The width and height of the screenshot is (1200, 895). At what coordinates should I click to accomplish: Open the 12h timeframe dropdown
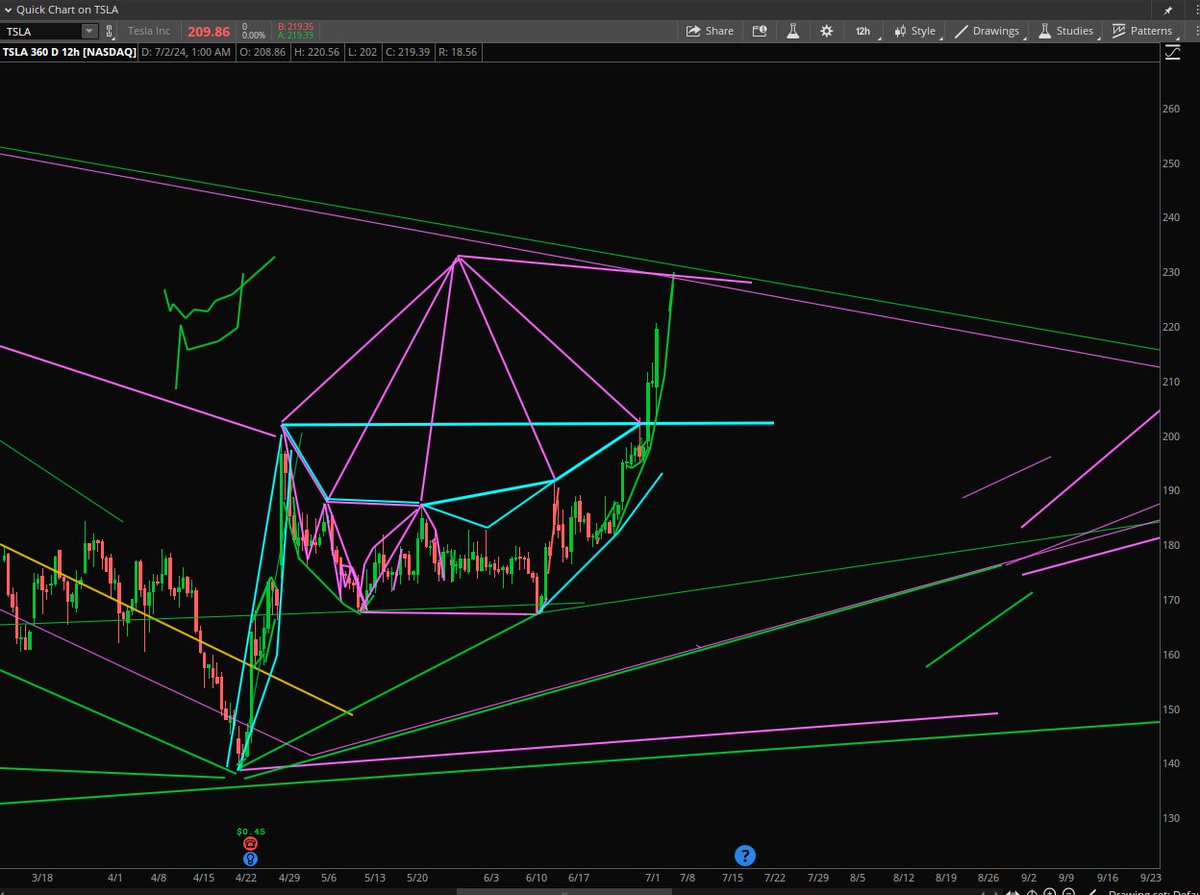pos(865,31)
